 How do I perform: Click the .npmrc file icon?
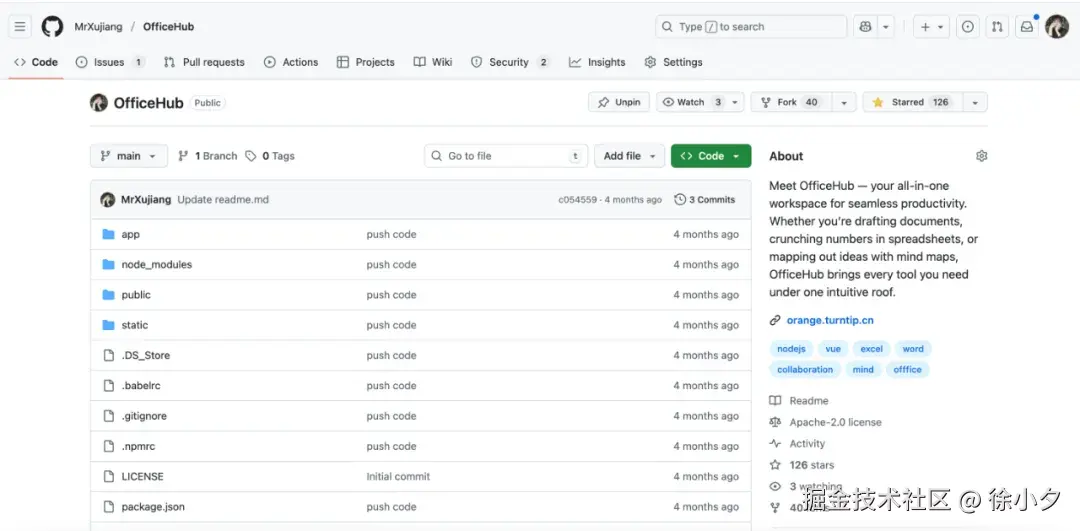click(x=108, y=446)
